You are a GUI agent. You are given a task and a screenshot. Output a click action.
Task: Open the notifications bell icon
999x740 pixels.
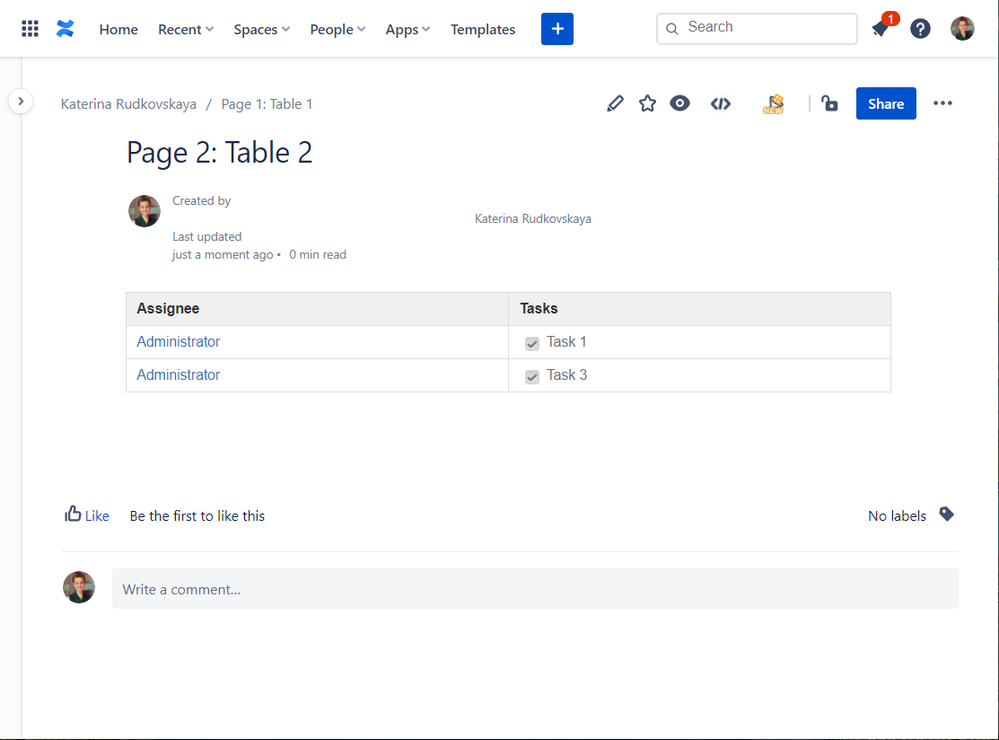point(880,29)
